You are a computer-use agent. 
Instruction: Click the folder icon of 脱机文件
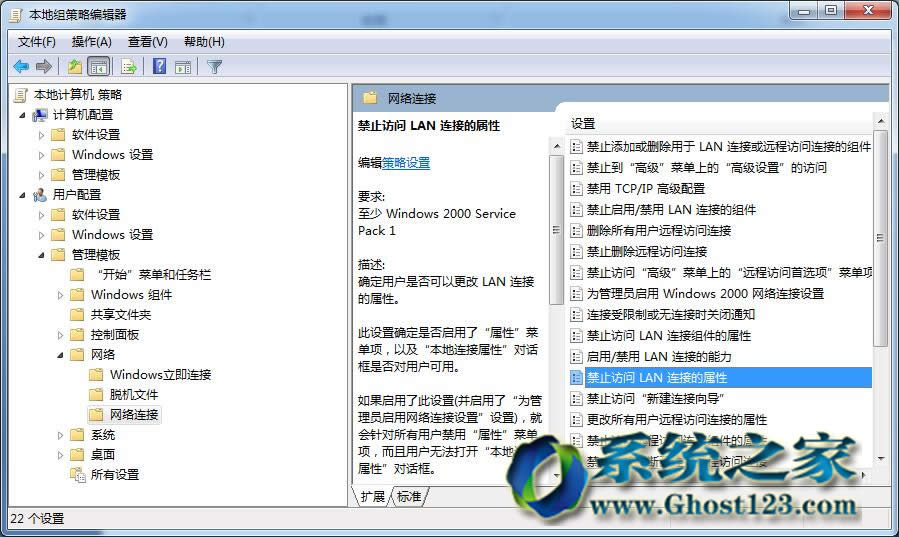[96, 394]
